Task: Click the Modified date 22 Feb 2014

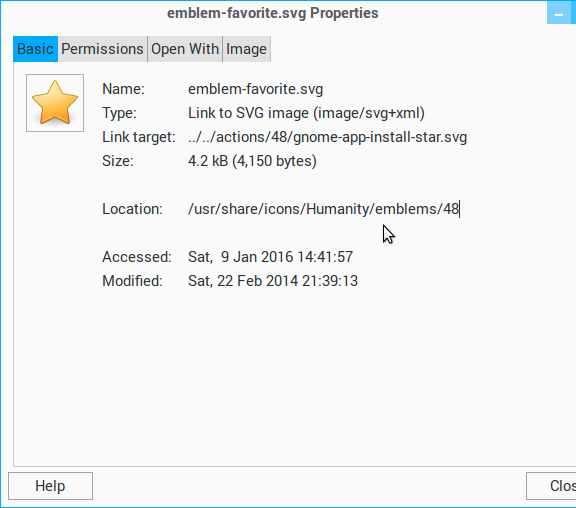Action: [273, 281]
